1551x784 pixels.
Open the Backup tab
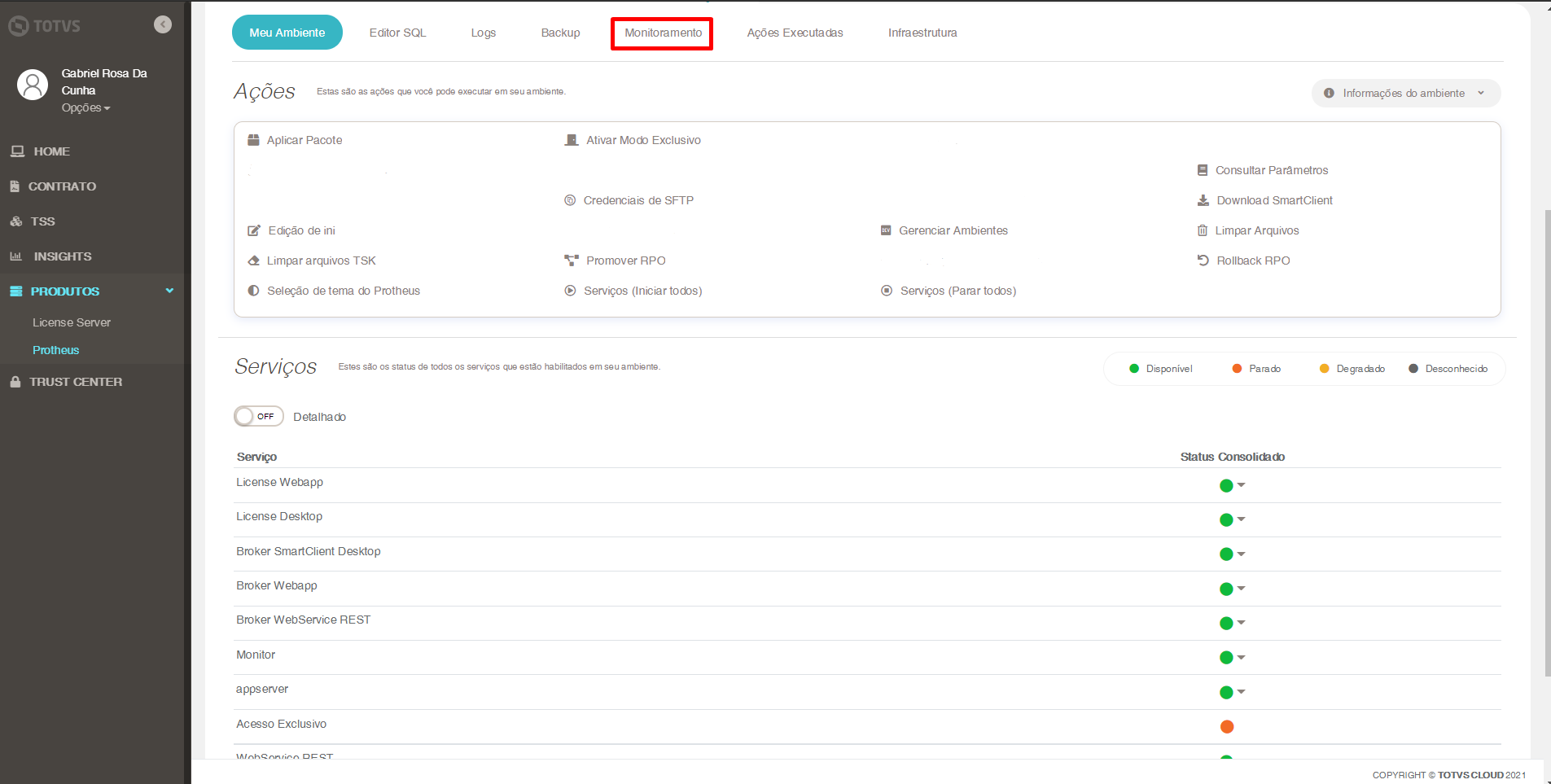coord(561,33)
